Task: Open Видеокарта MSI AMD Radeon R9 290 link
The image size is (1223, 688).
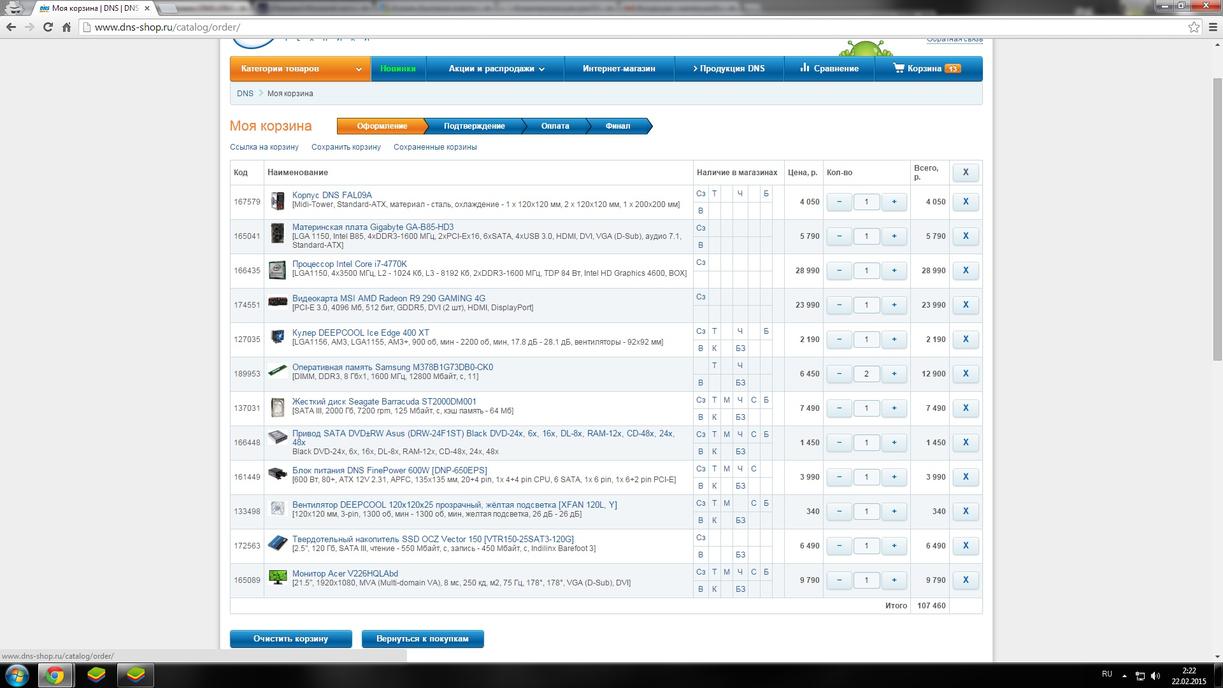Action: point(389,298)
